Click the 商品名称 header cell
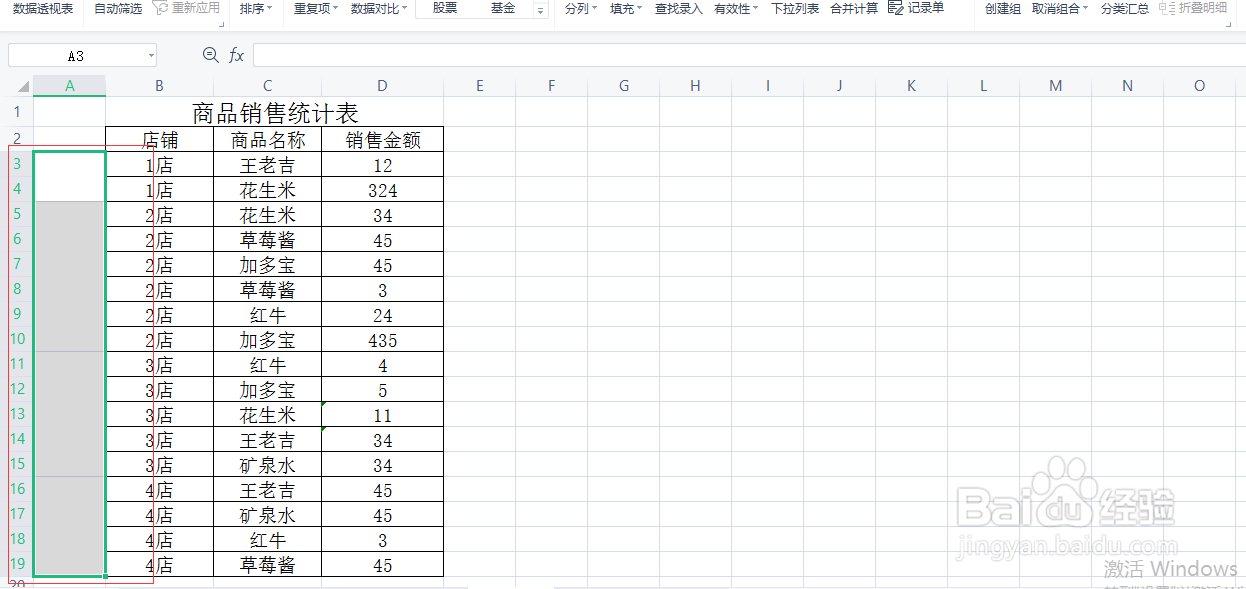1246x589 pixels. [268, 140]
